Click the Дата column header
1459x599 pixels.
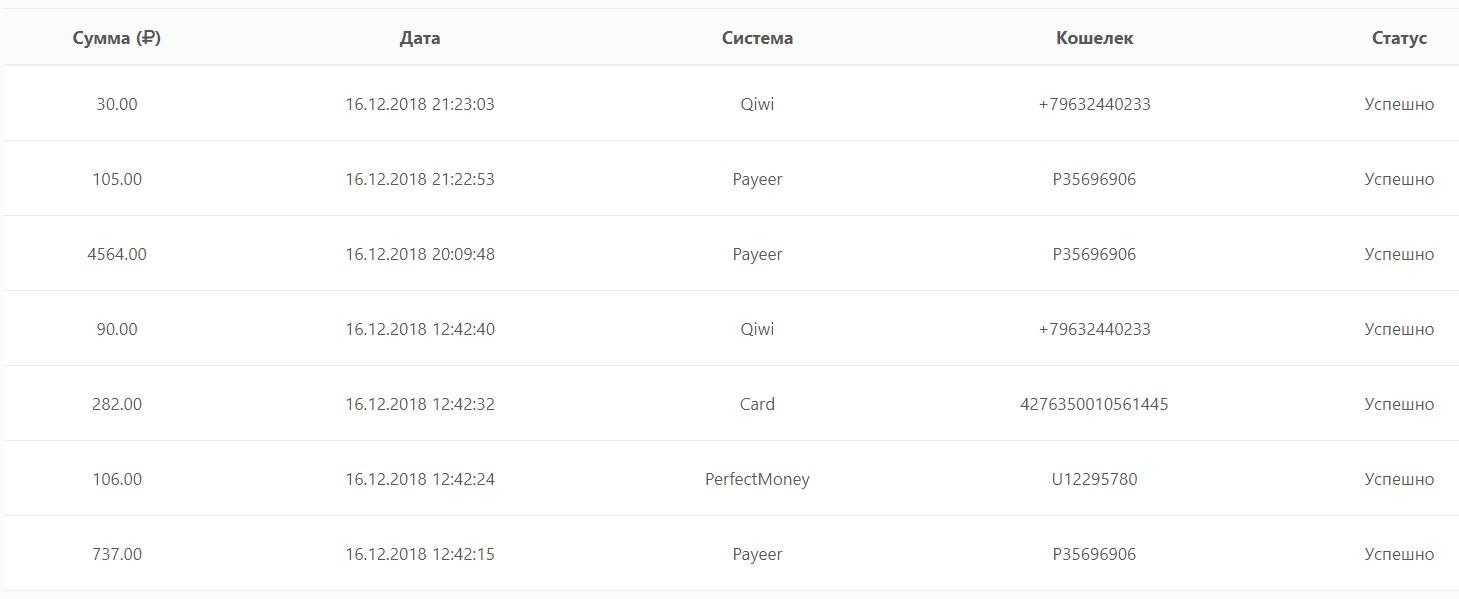coord(420,38)
